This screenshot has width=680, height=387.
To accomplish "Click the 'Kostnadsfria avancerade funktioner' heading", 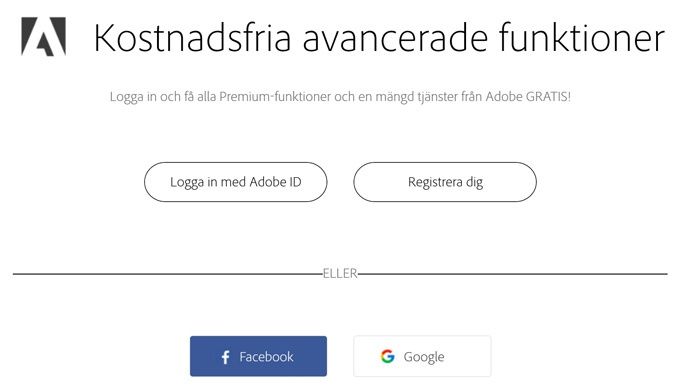I will (x=379, y=38).
